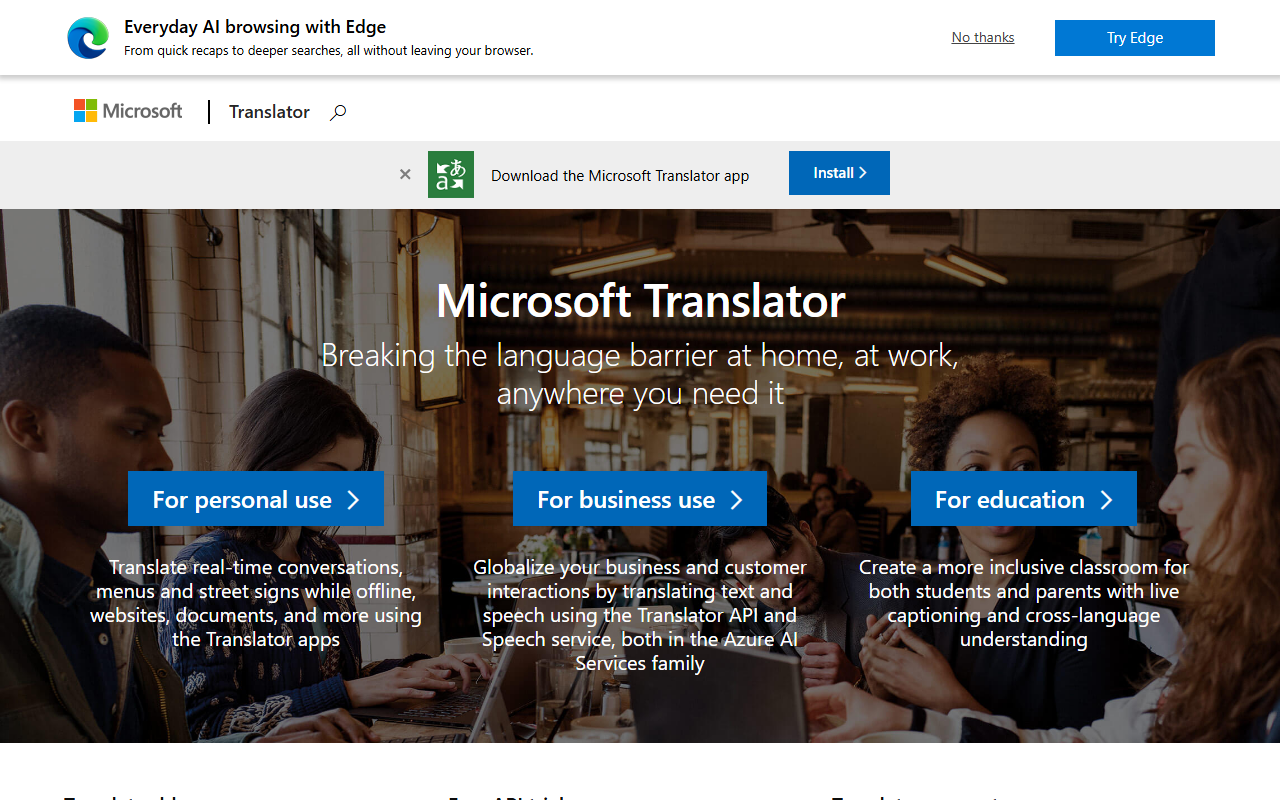Open the Translator home link
This screenshot has height=800, width=1280.
269,112
